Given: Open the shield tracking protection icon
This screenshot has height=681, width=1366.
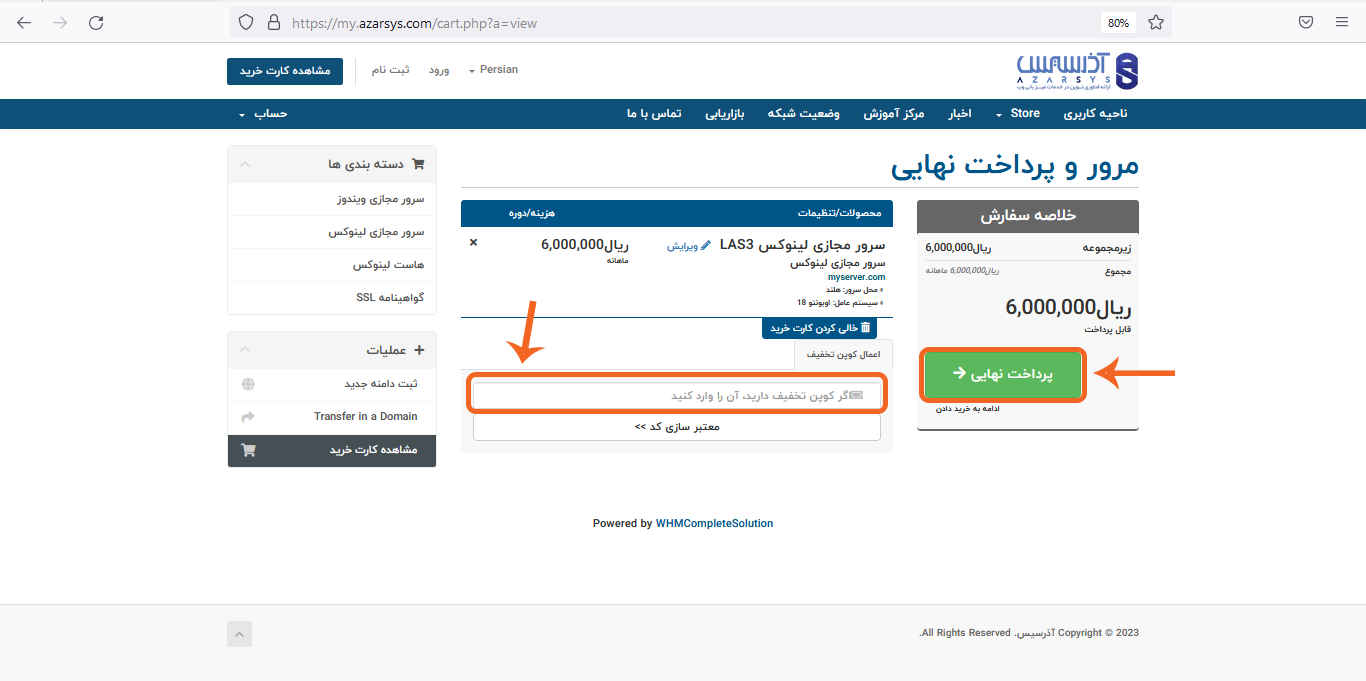Looking at the screenshot, I should point(246,22).
